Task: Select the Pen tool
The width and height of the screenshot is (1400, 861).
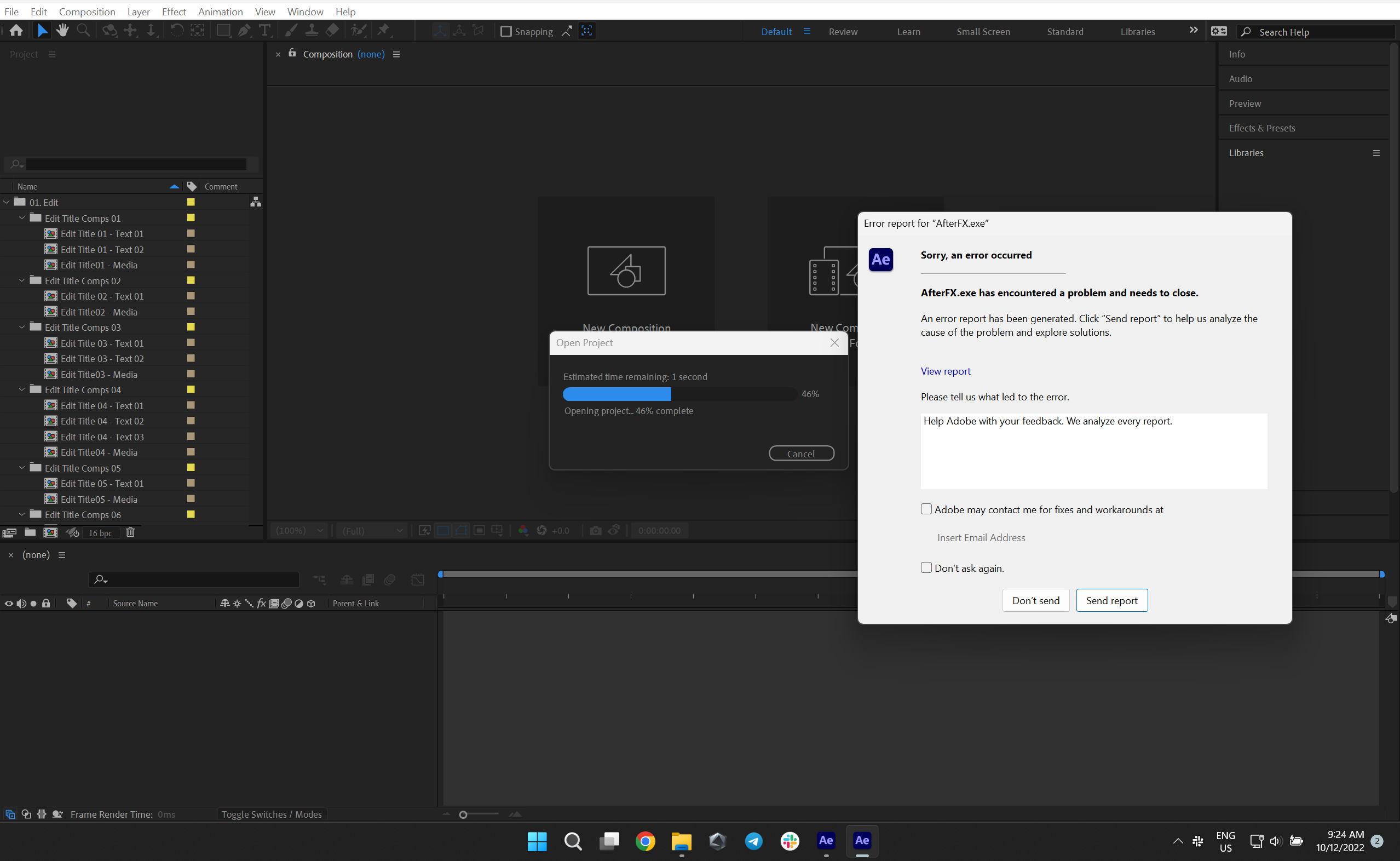Action: (244, 31)
